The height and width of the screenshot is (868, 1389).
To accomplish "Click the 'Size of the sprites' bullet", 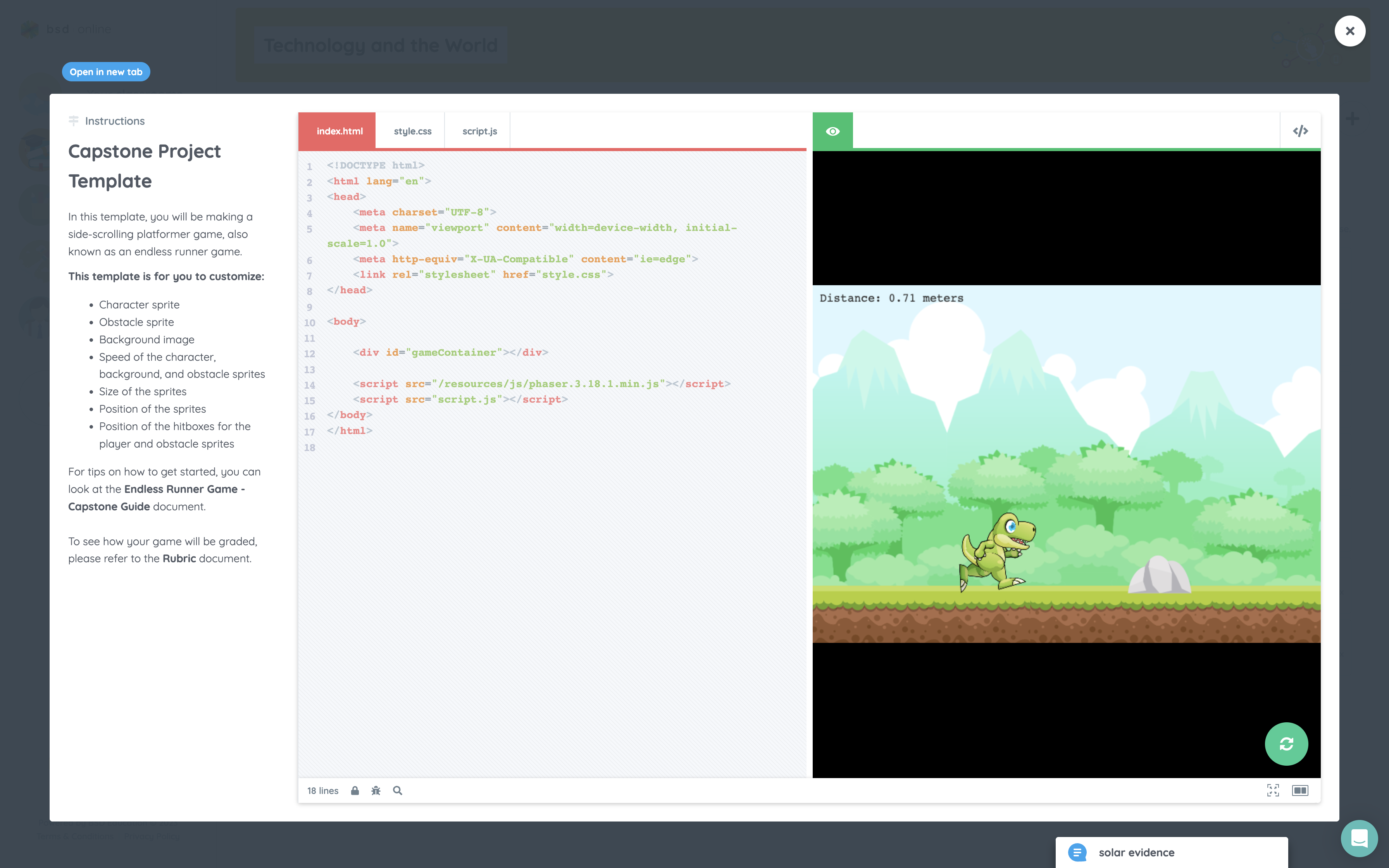I will (142, 391).
